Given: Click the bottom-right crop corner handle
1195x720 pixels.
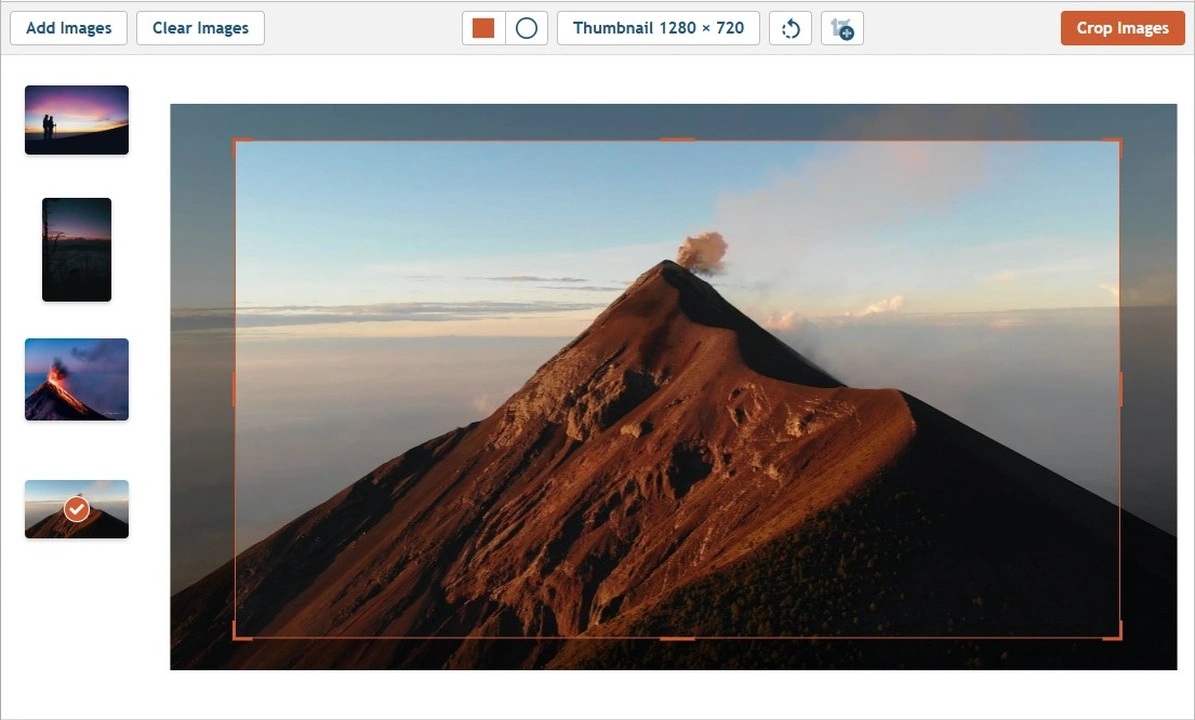Looking at the screenshot, I should coord(1119,636).
